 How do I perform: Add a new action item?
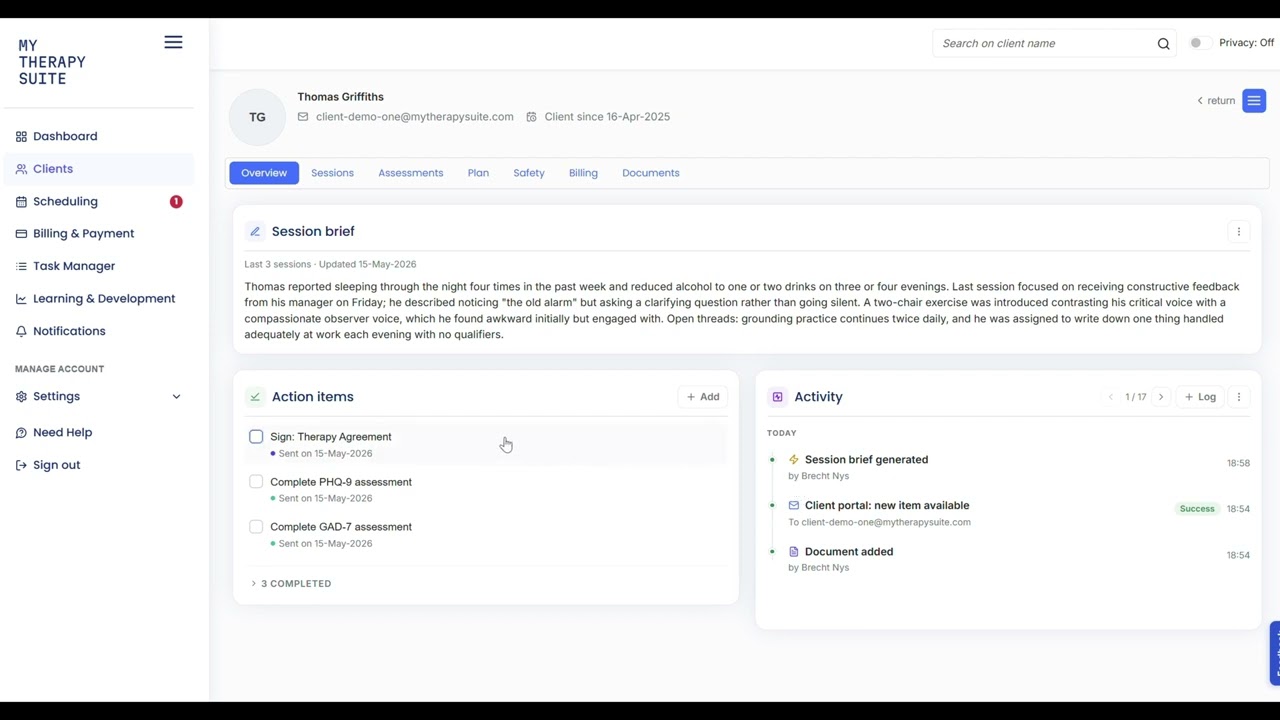click(703, 397)
